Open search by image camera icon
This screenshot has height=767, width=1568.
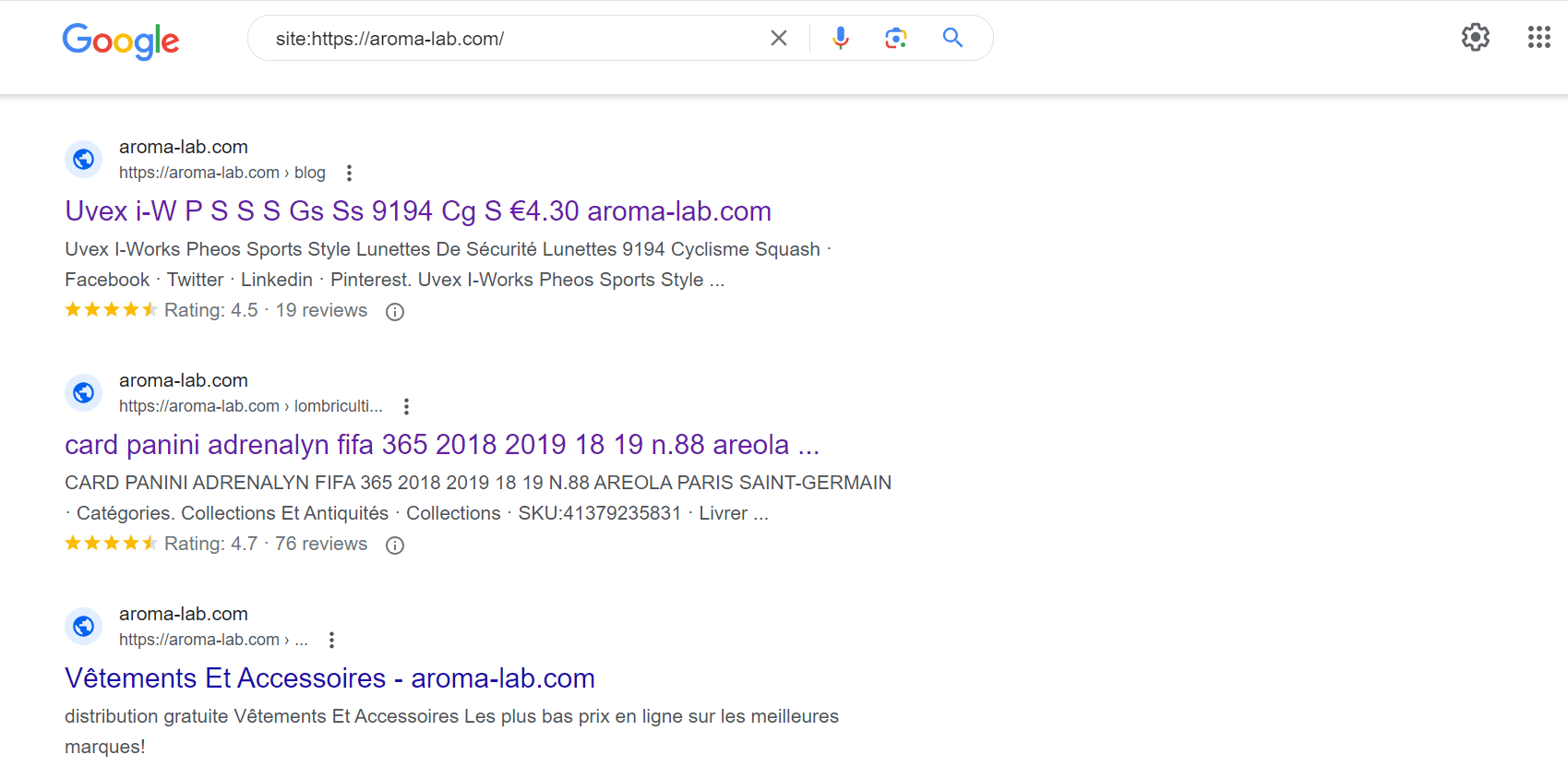896,38
